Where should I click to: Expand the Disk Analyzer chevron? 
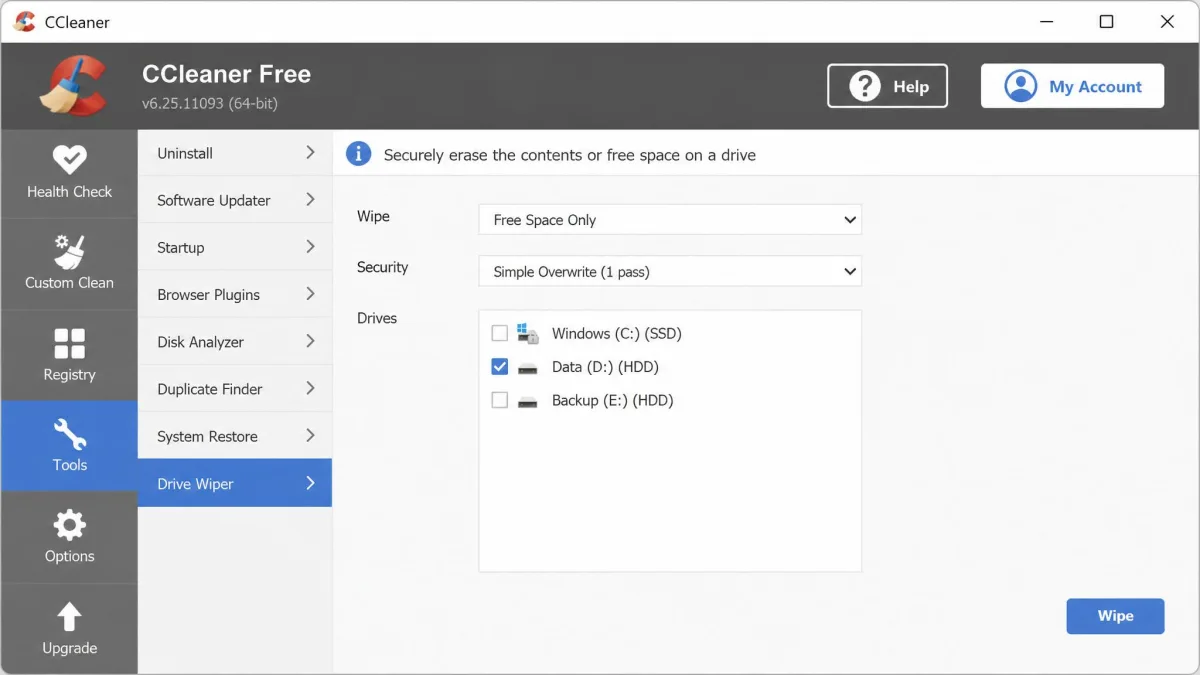(x=310, y=341)
